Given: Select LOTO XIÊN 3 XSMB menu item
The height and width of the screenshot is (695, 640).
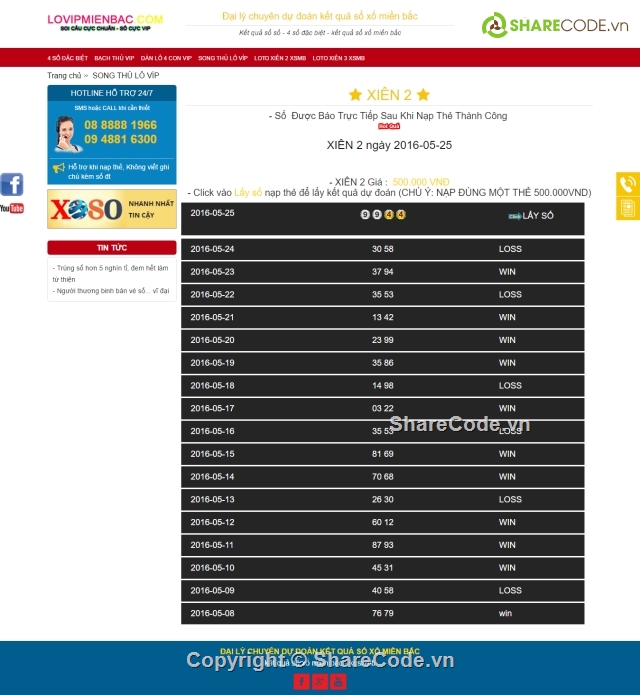Looking at the screenshot, I should 338,58.
